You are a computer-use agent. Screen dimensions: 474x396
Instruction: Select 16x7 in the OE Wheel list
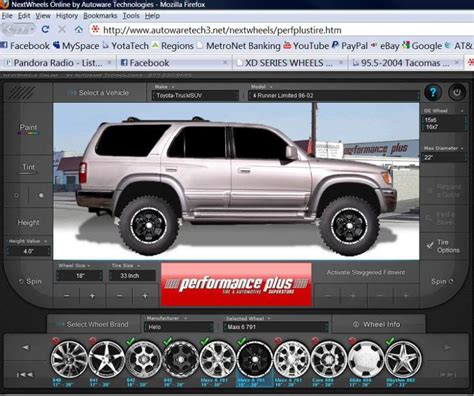tap(431, 127)
